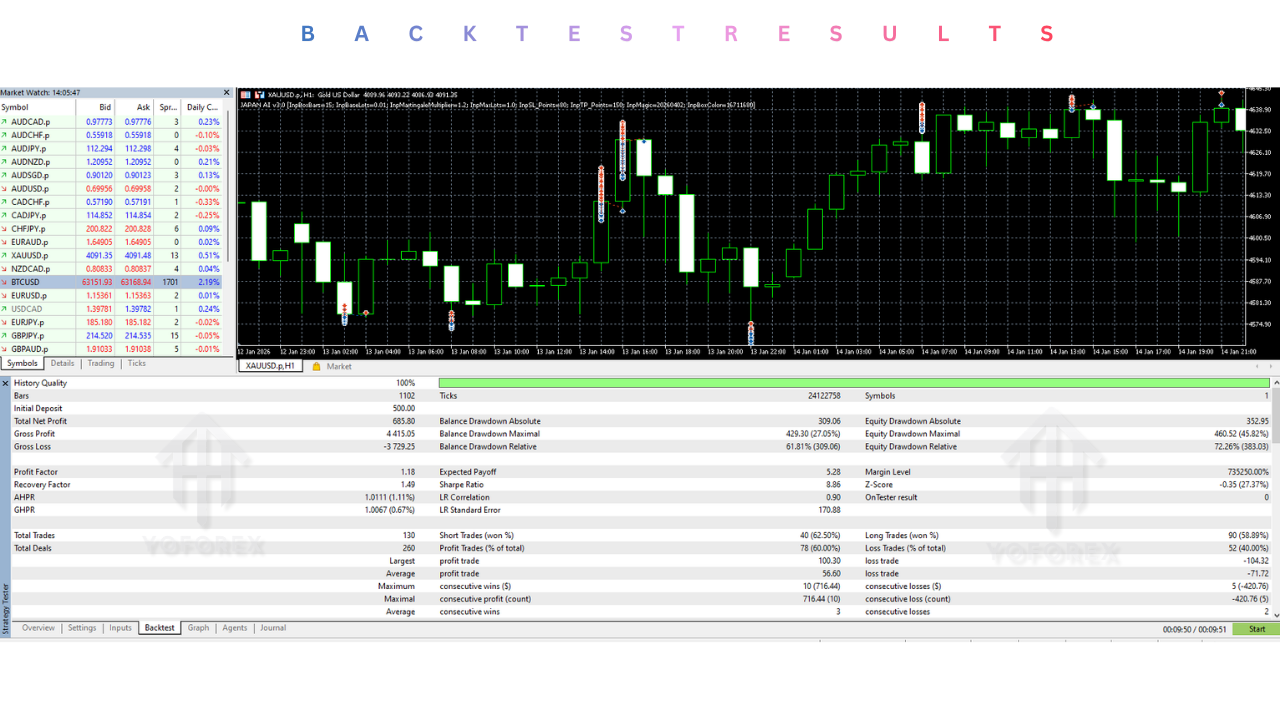
Task: Click the lock icon beside Market tab
Action: [317, 367]
